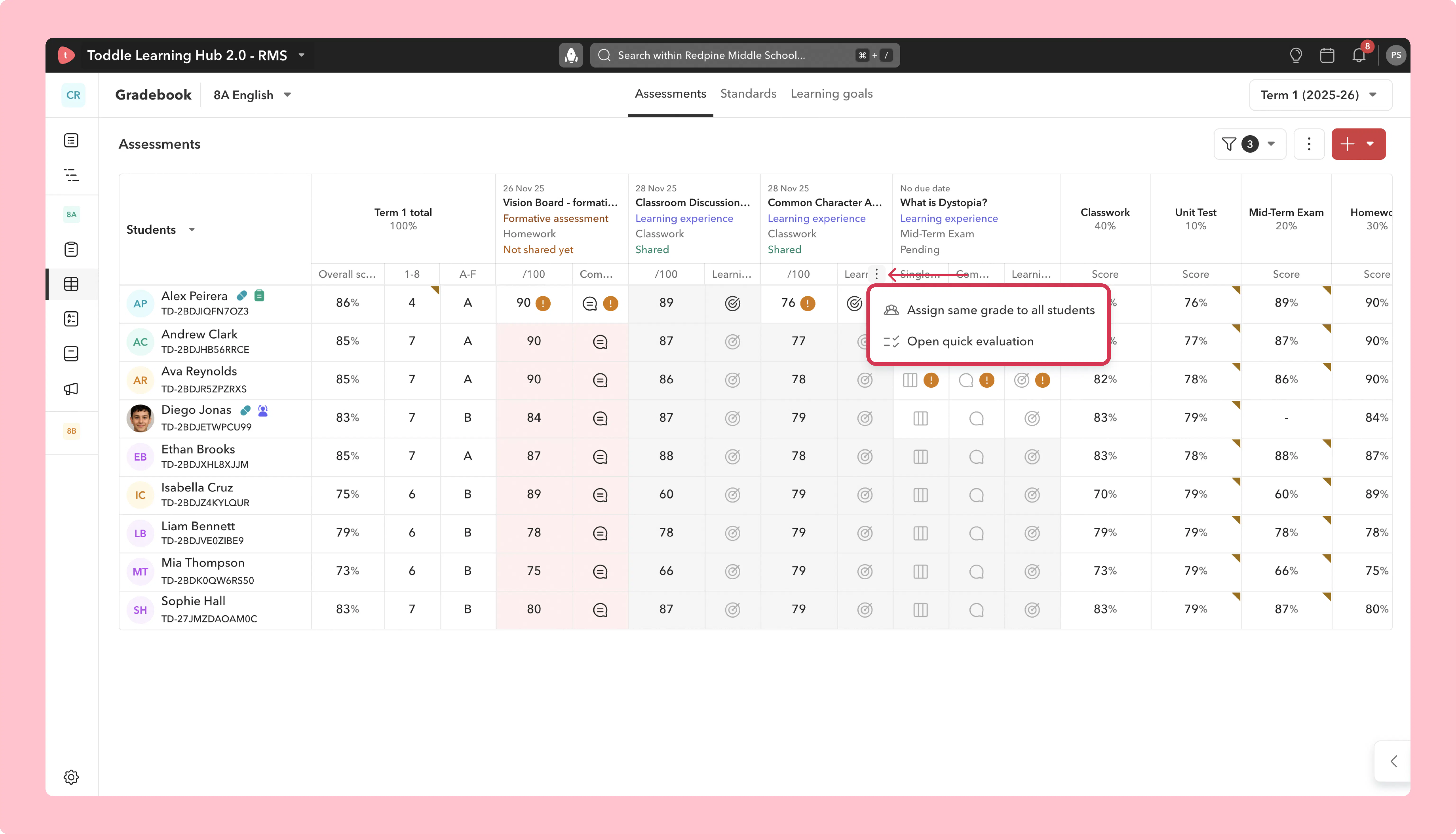The image size is (1456, 834).
Task: Switch to the Assessments tab
Action: [670, 94]
